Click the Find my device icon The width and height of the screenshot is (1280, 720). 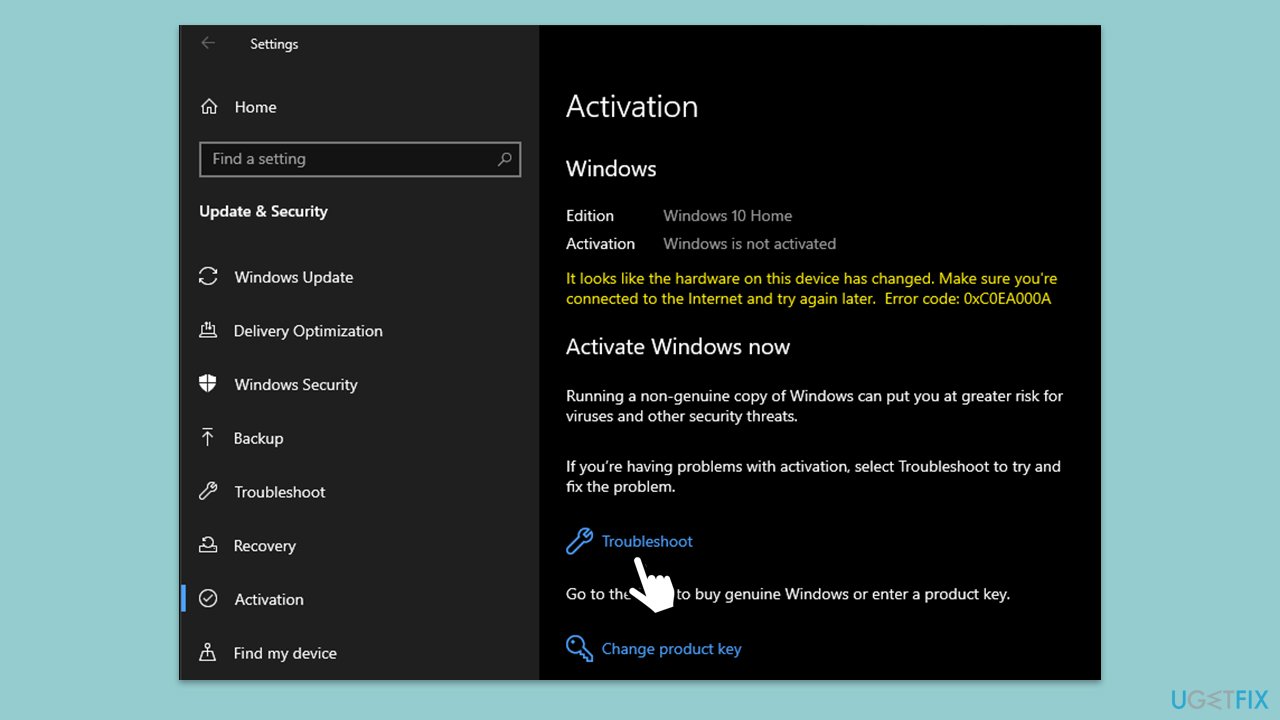click(208, 652)
